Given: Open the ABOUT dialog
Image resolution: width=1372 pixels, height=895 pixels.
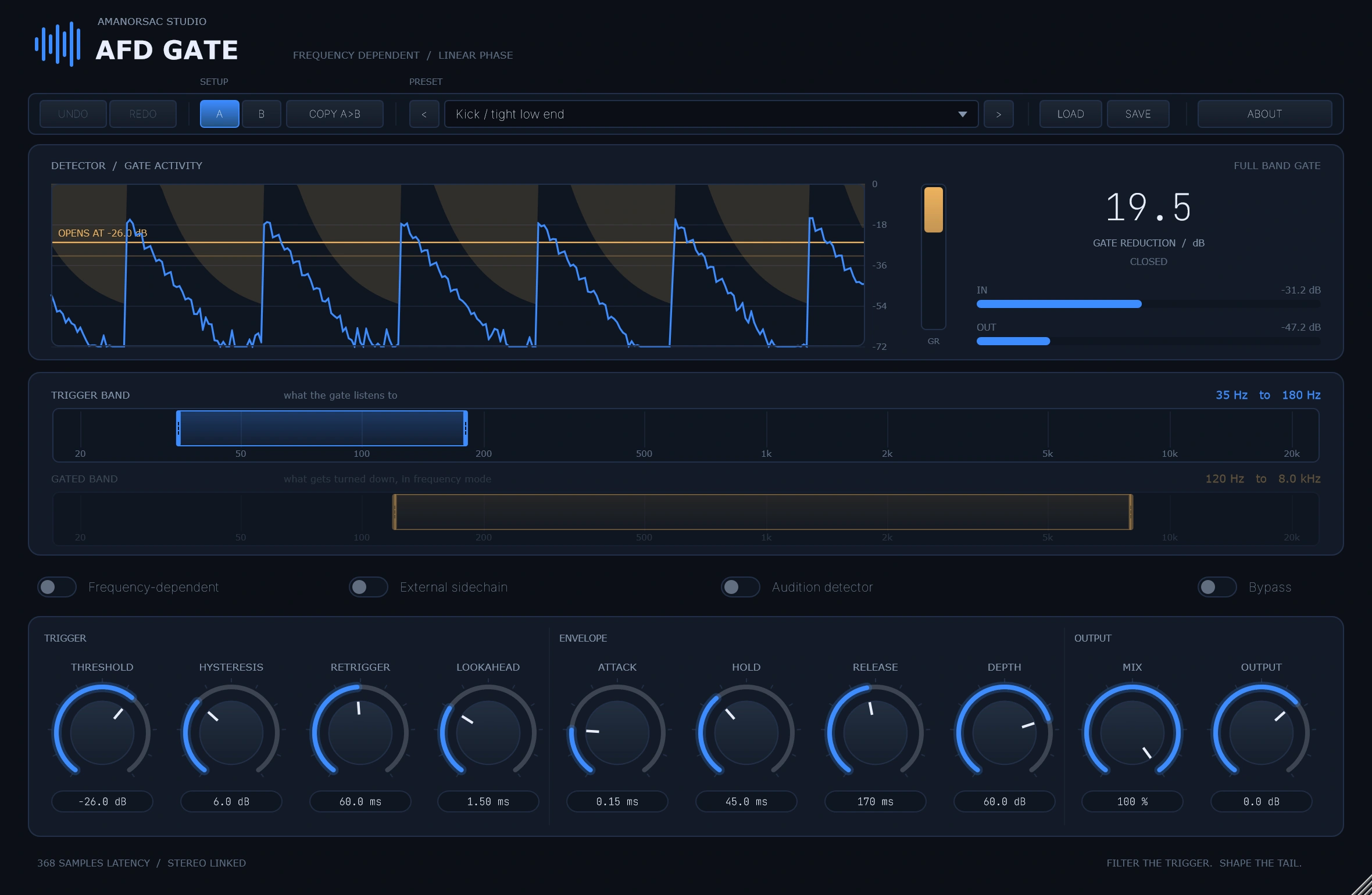Looking at the screenshot, I should [x=1264, y=114].
